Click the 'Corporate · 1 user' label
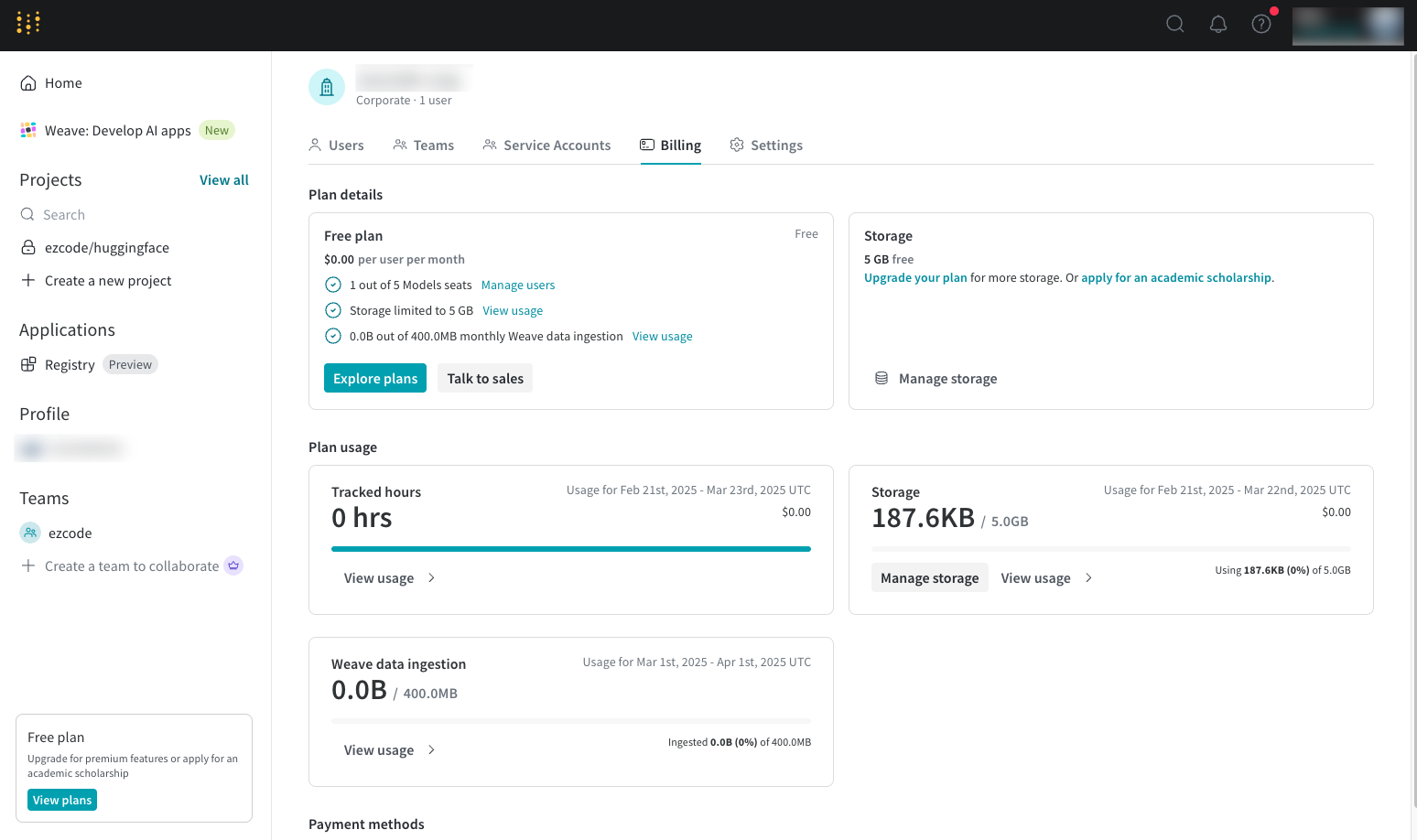This screenshot has height=840, width=1417. (404, 101)
